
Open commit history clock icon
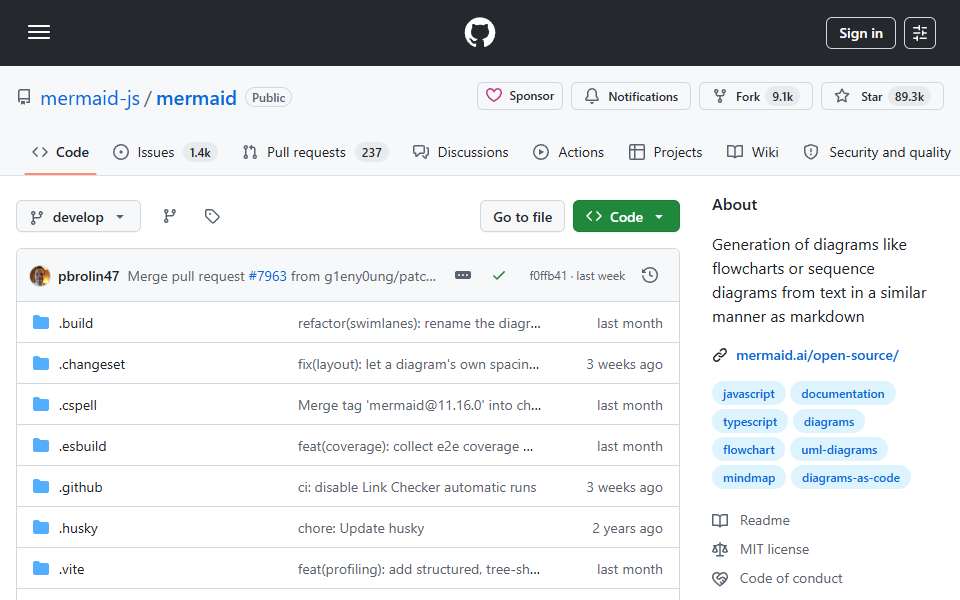tap(650, 276)
